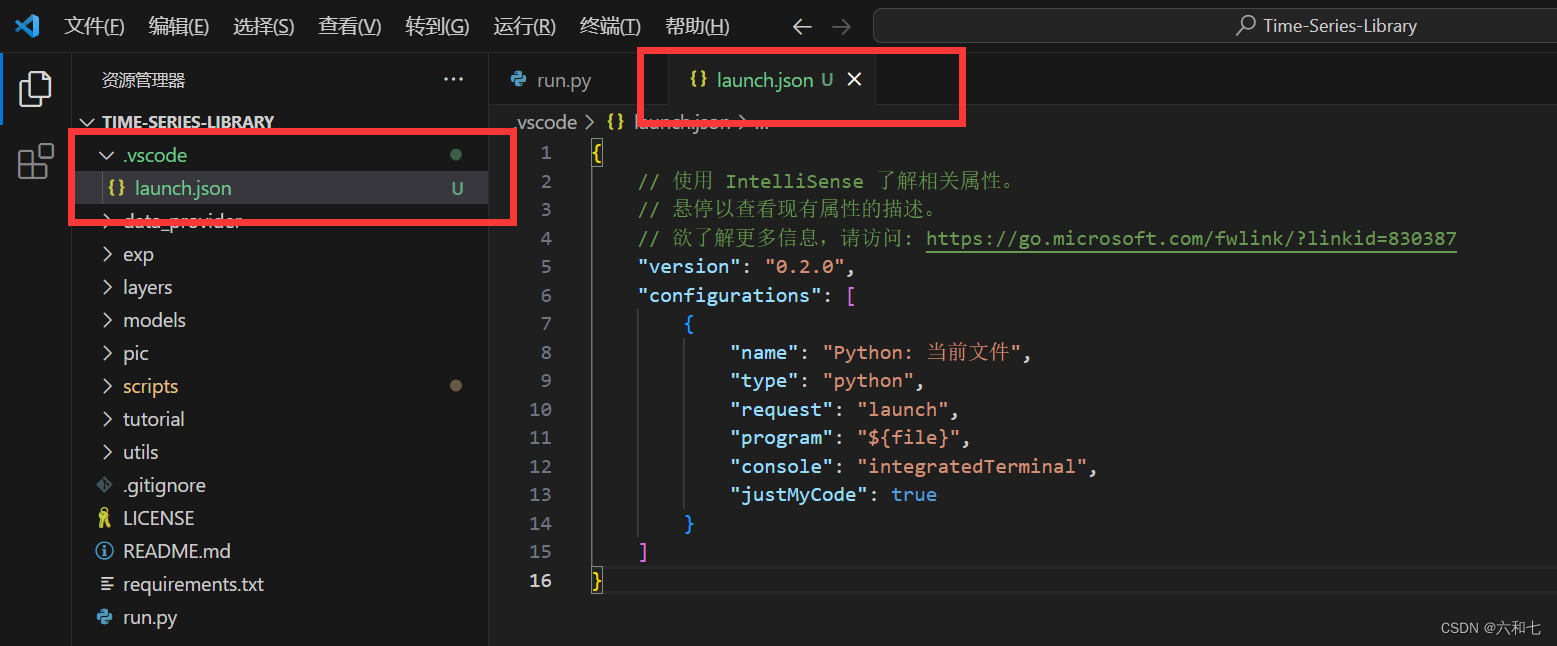The height and width of the screenshot is (646, 1557).
Task: Click the "launch" request value
Action: click(903, 409)
